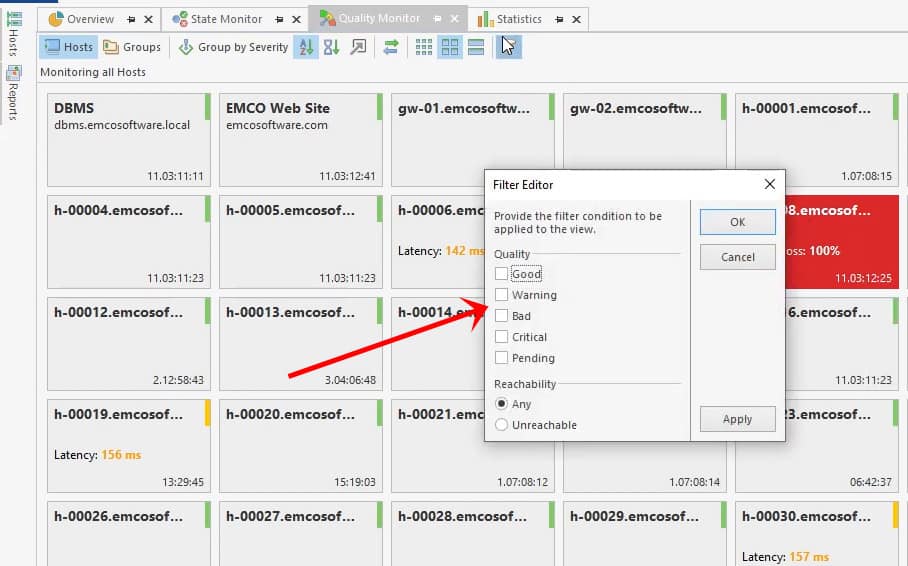Select the h-00013 host tile
This screenshot has height=566, width=908.
coord(301,344)
